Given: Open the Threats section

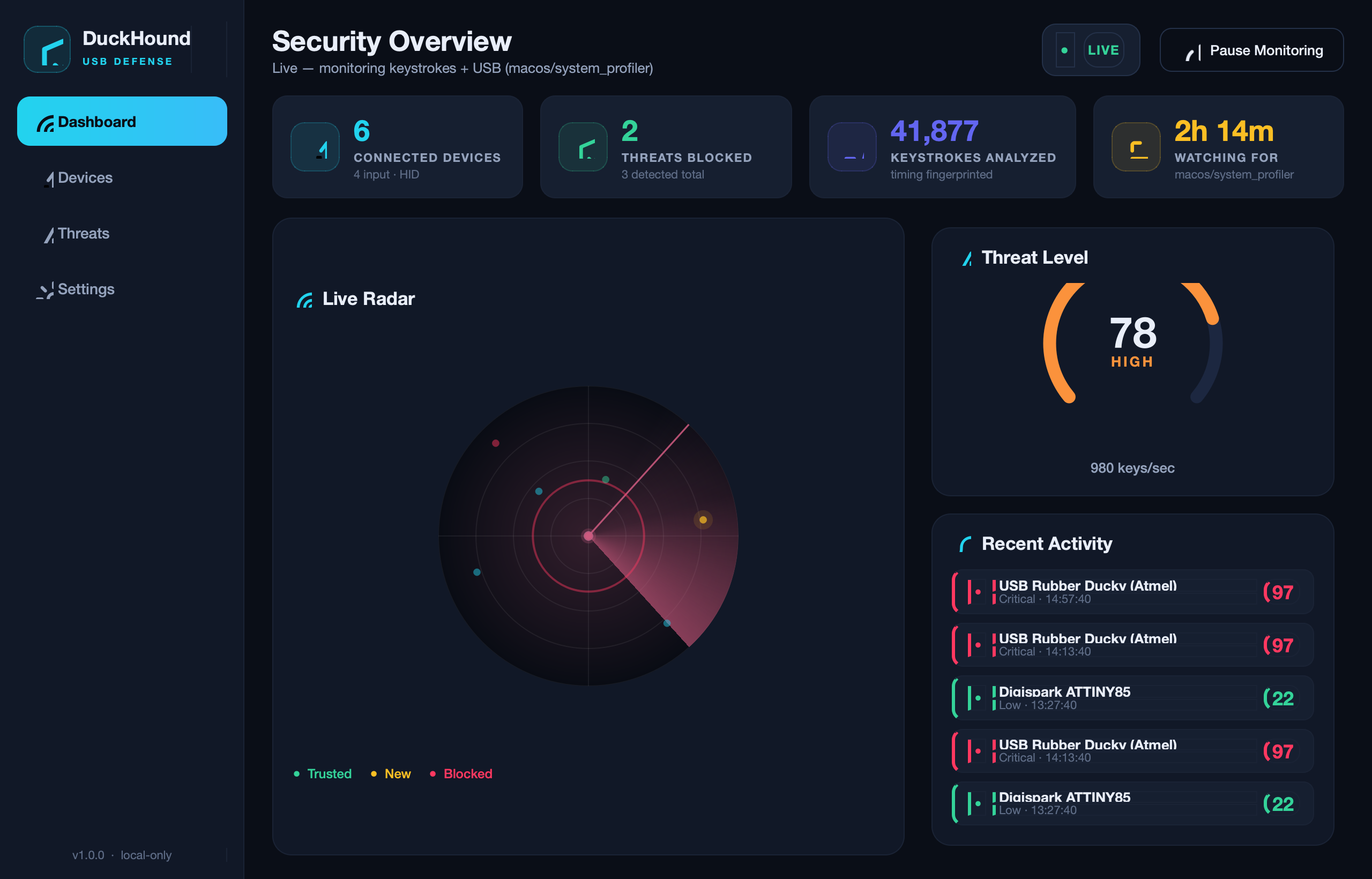Looking at the screenshot, I should coord(122,234).
